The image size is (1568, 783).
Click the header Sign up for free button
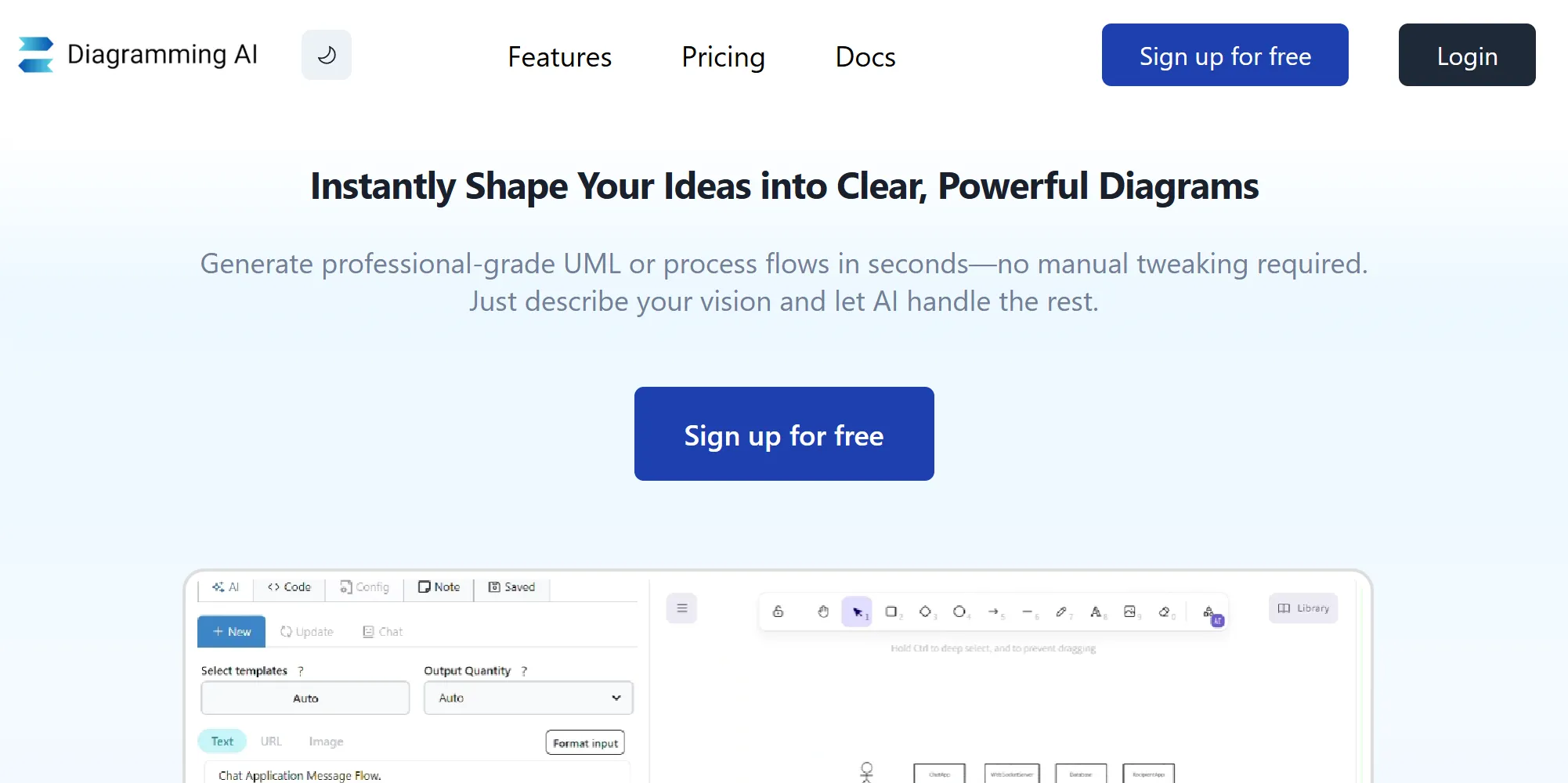coord(1225,55)
